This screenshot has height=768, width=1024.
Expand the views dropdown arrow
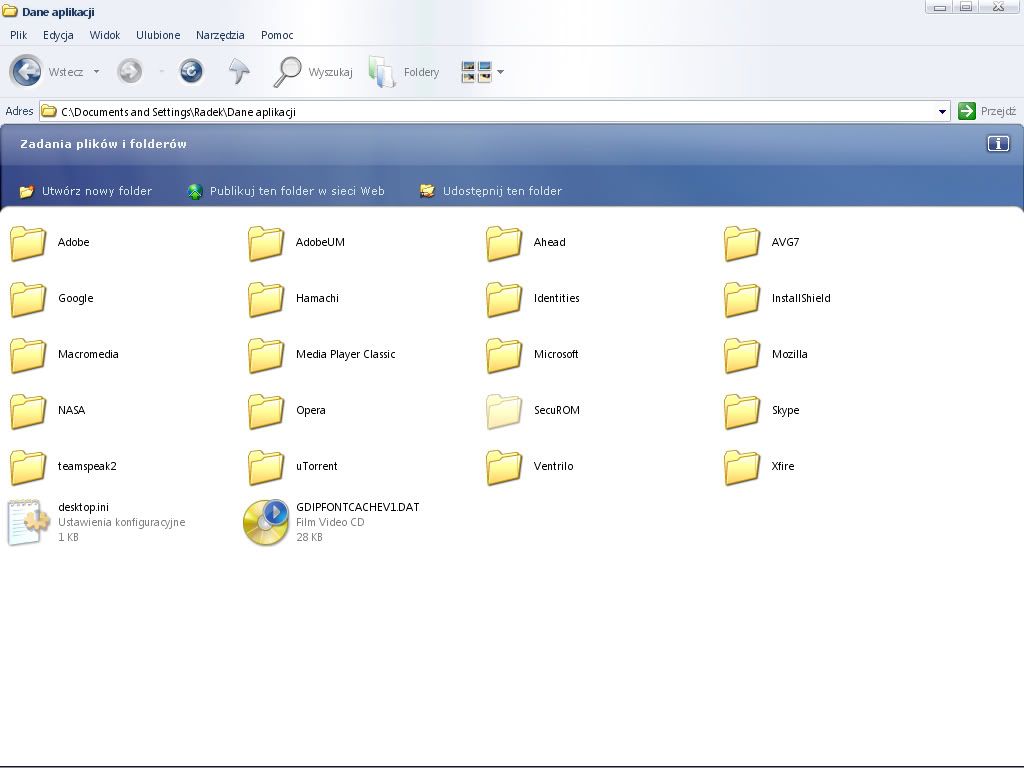500,72
